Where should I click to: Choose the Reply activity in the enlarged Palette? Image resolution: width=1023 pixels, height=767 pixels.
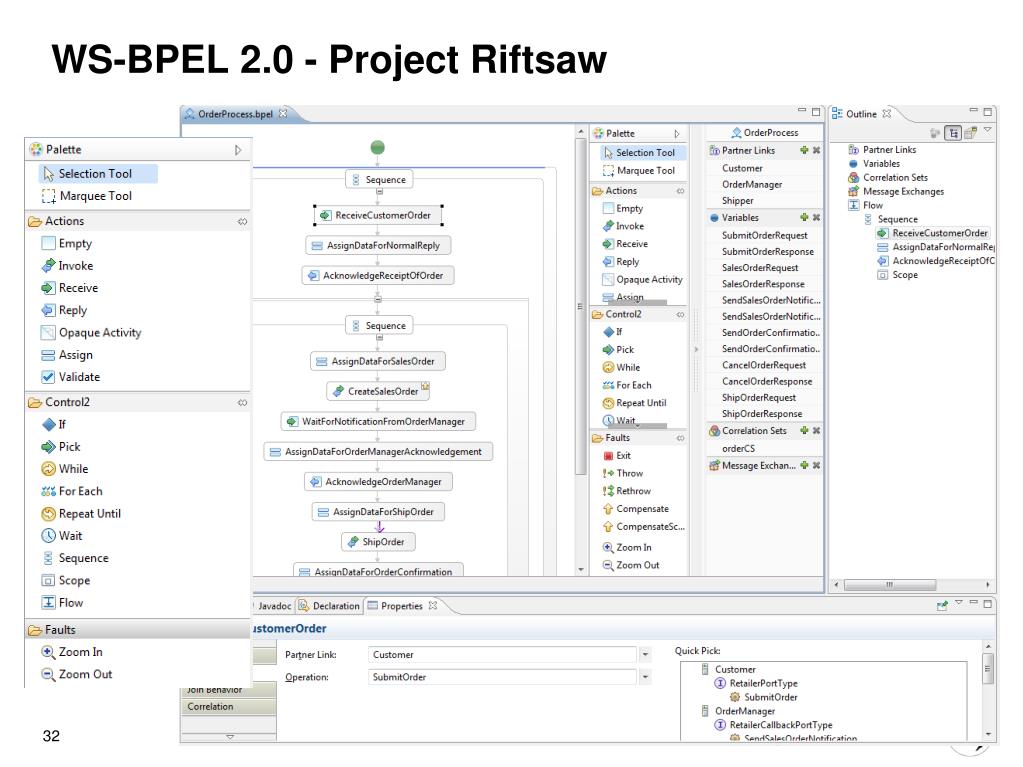pos(64,310)
